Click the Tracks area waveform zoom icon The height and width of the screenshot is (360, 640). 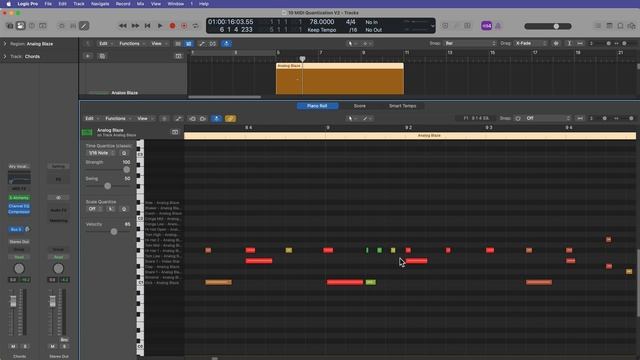(x=556, y=43)
